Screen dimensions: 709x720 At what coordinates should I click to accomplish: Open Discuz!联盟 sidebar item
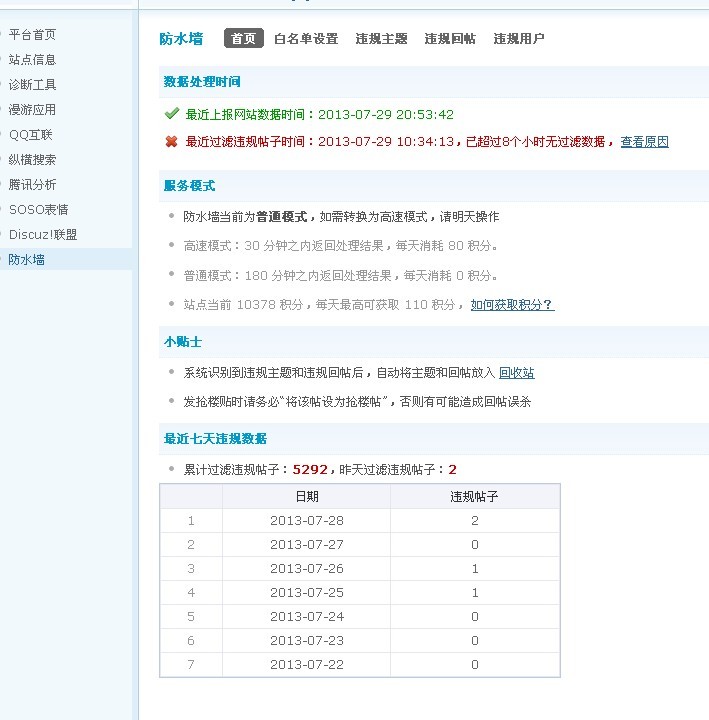click(43, 235)
